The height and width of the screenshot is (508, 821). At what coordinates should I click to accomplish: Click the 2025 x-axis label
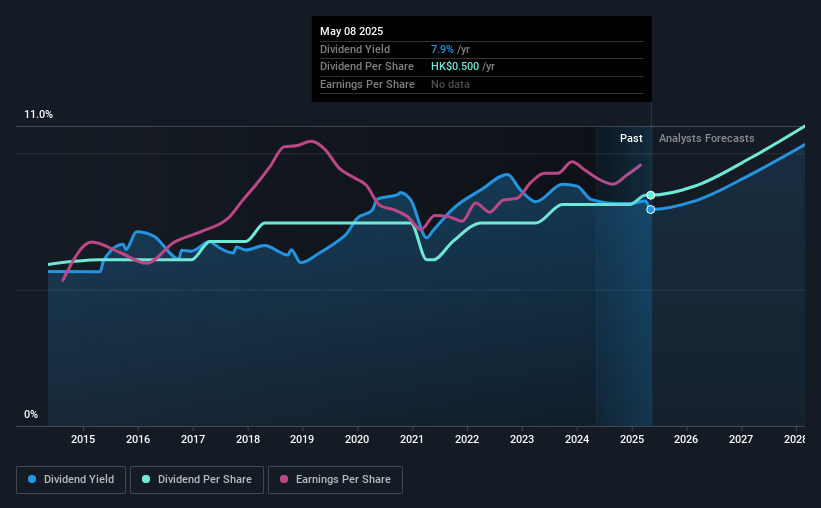pyautogui.click(x=632, y=439)
